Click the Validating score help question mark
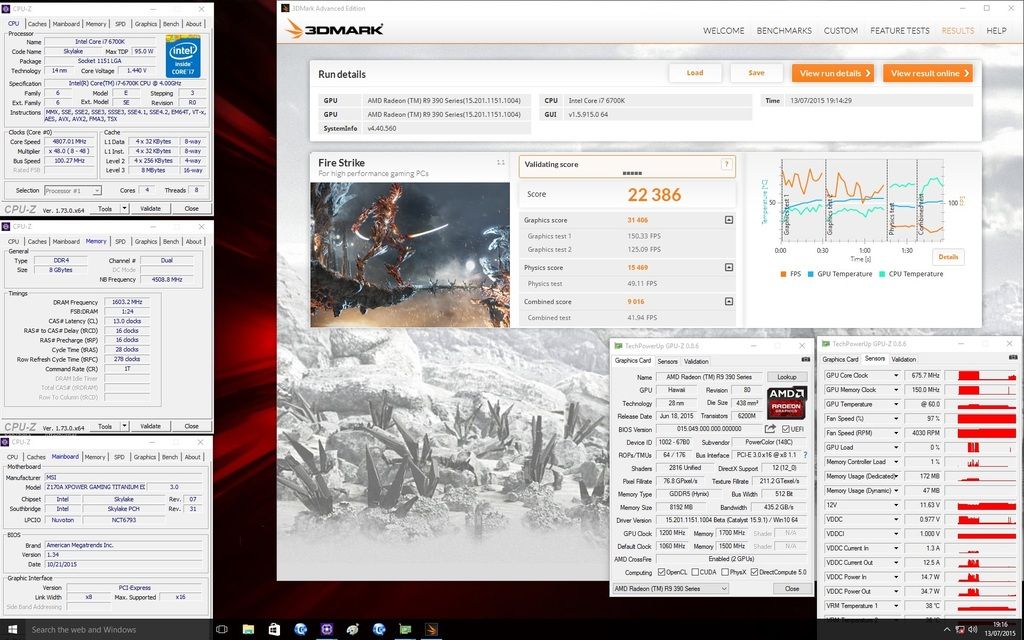Viewport: 1024px width, 640px height. pos(726,165)
